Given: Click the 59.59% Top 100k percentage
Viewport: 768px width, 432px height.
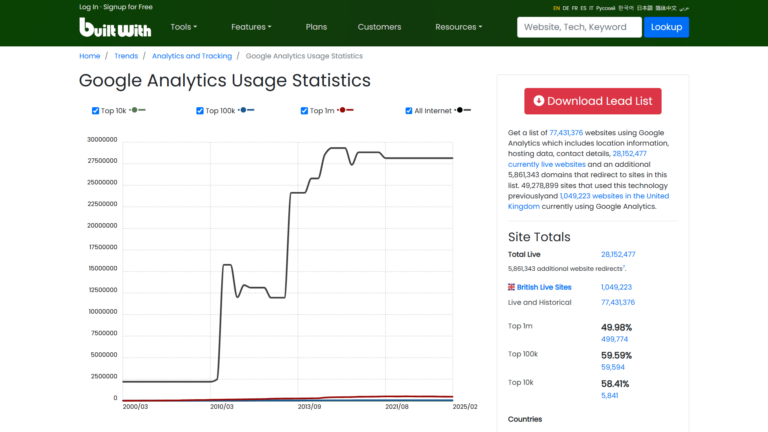Looking at the screenshot, I should pos(616,355).
